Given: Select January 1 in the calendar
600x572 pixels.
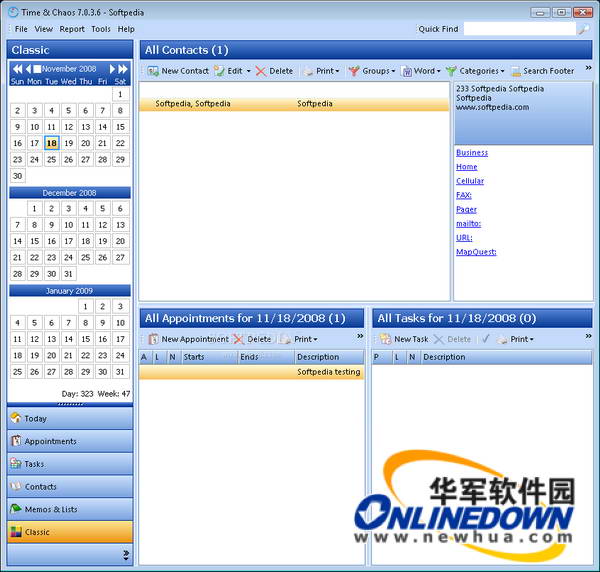Looking at the screenshot, I should (x=86, y=306).
